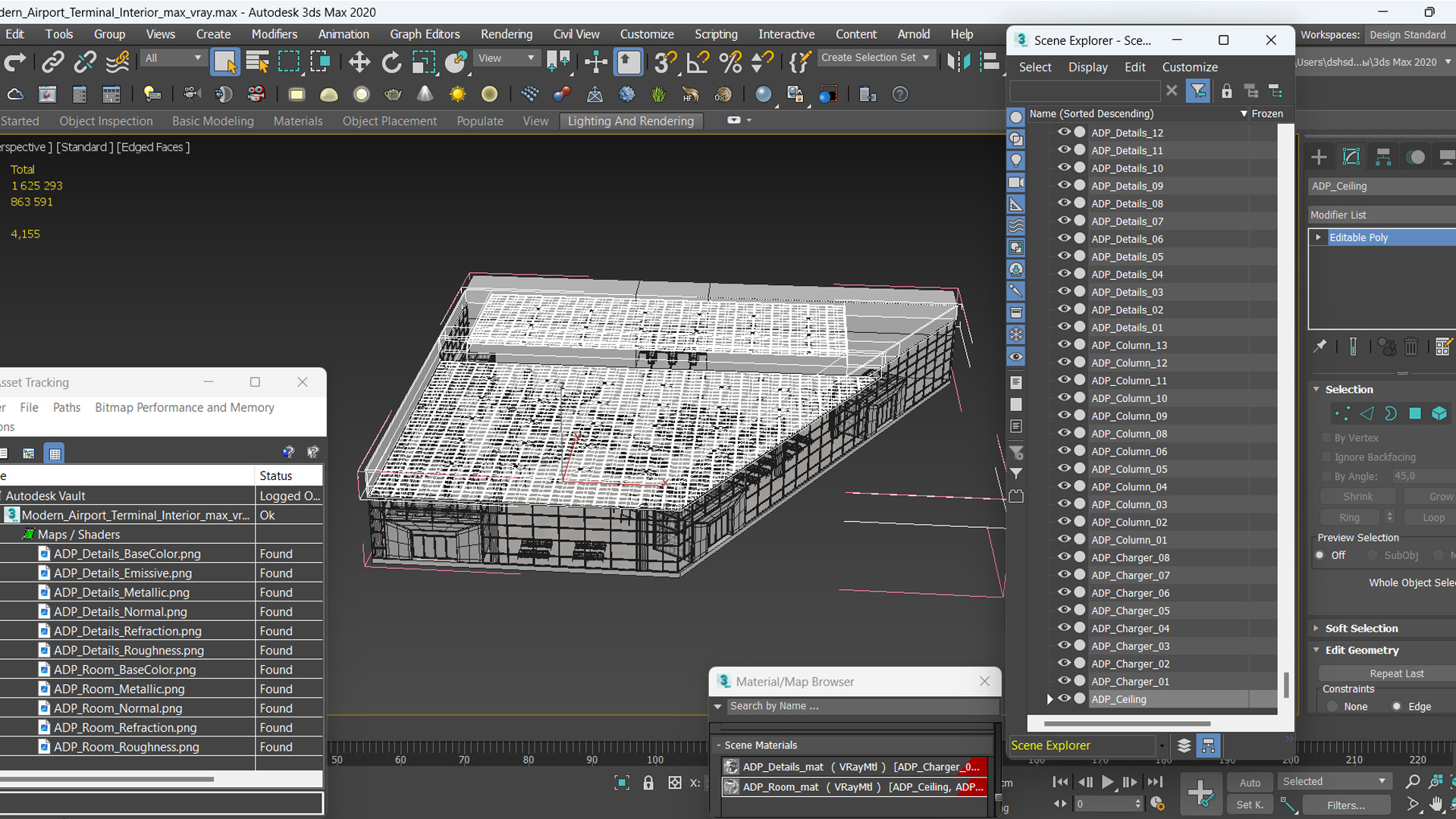Click the Select and Link icon
Viewport: 1456px width, 819px height.
coord(52,62)
